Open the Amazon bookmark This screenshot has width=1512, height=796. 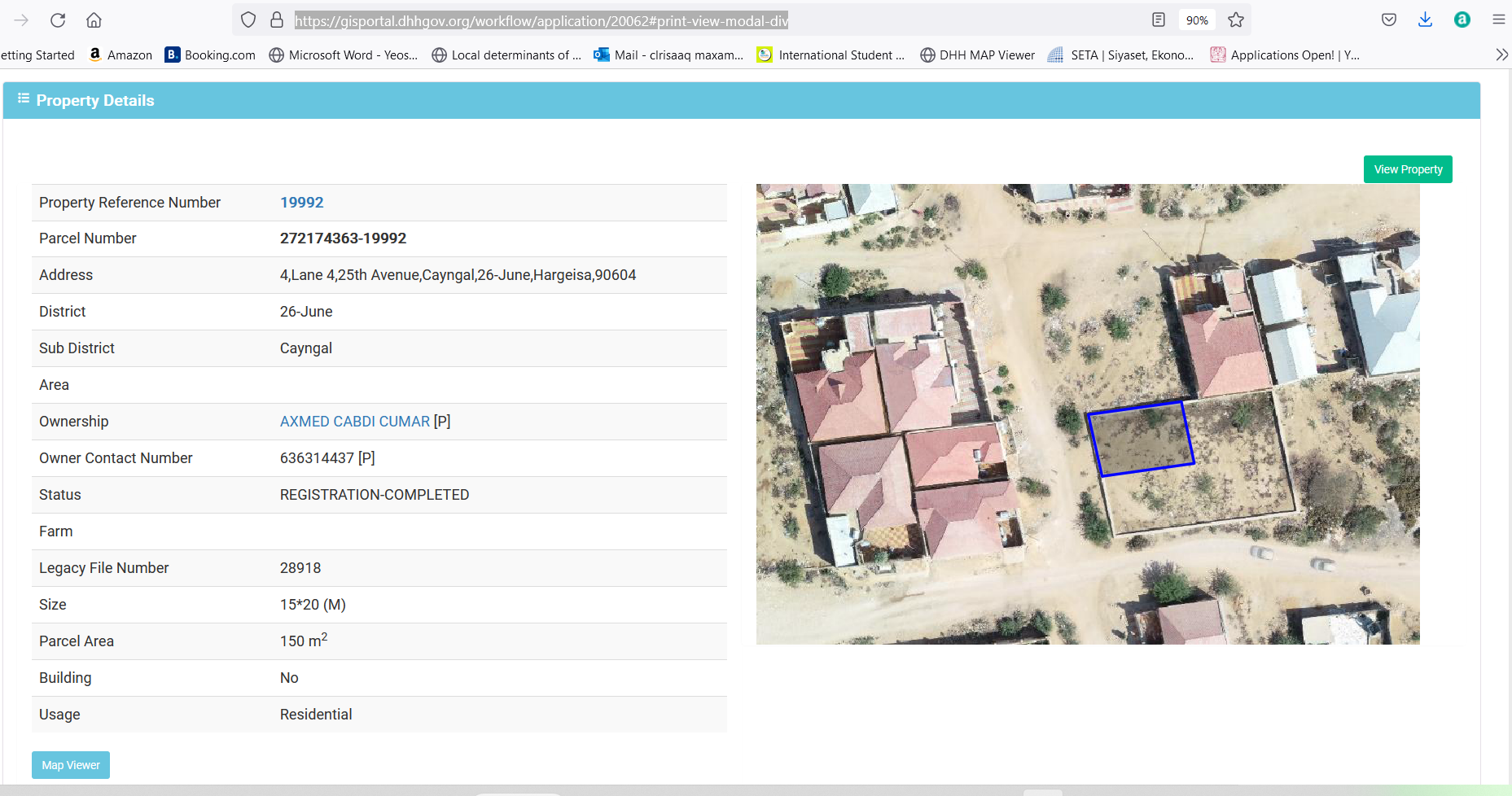(121, 55)
